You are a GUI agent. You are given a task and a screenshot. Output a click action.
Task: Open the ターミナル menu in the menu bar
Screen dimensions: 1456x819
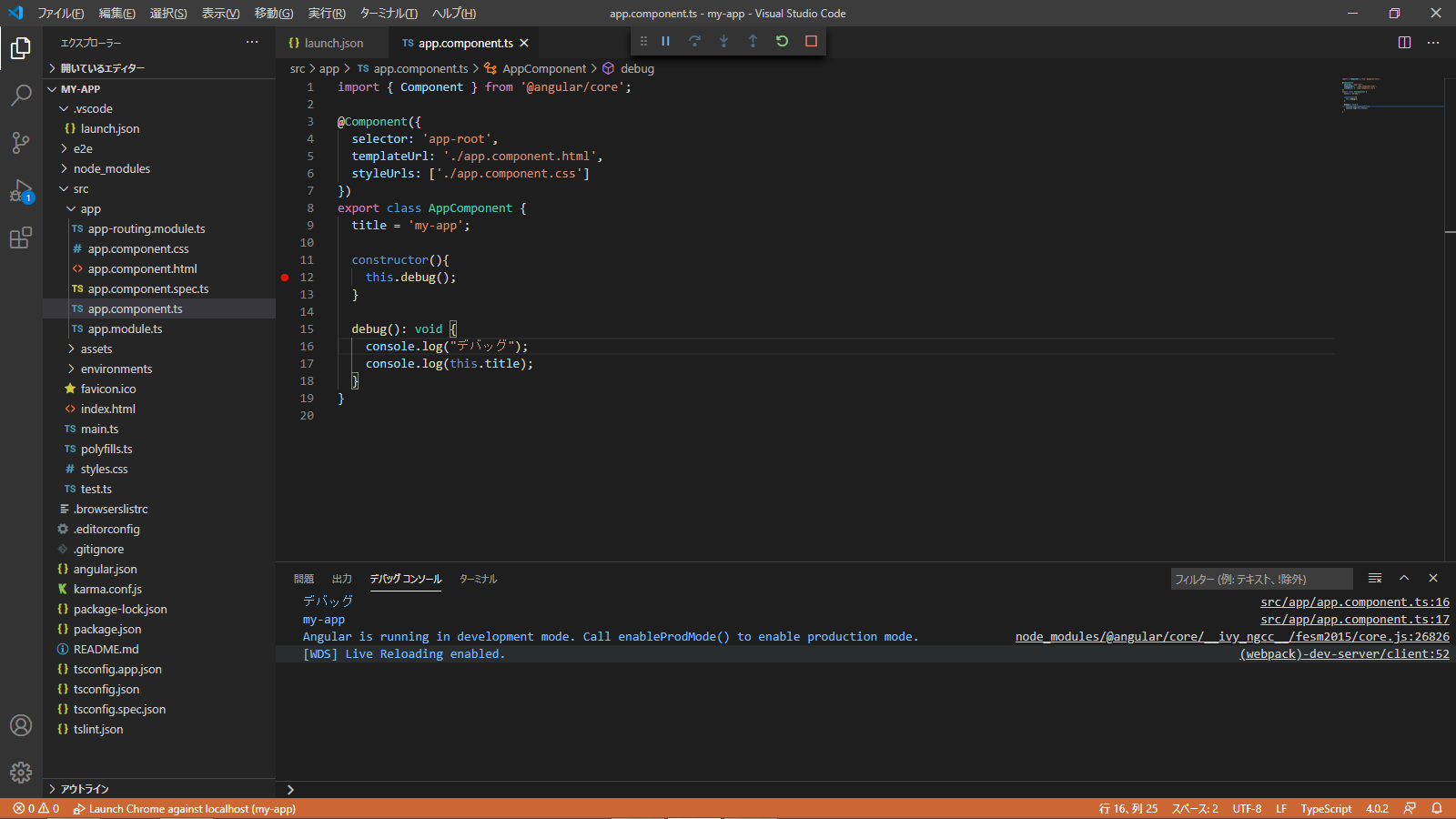pos(389,14)
